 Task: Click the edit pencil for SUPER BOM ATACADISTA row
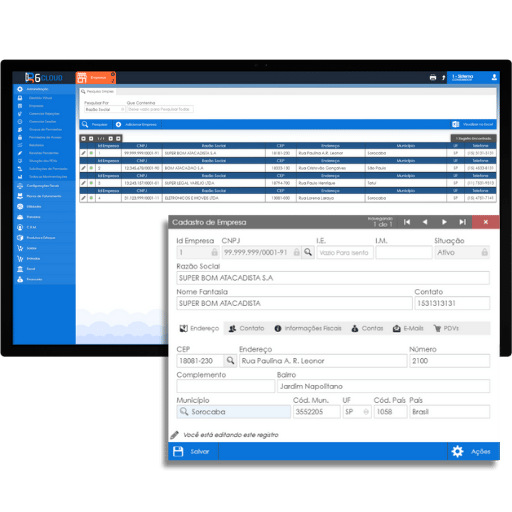pos(83,153)
